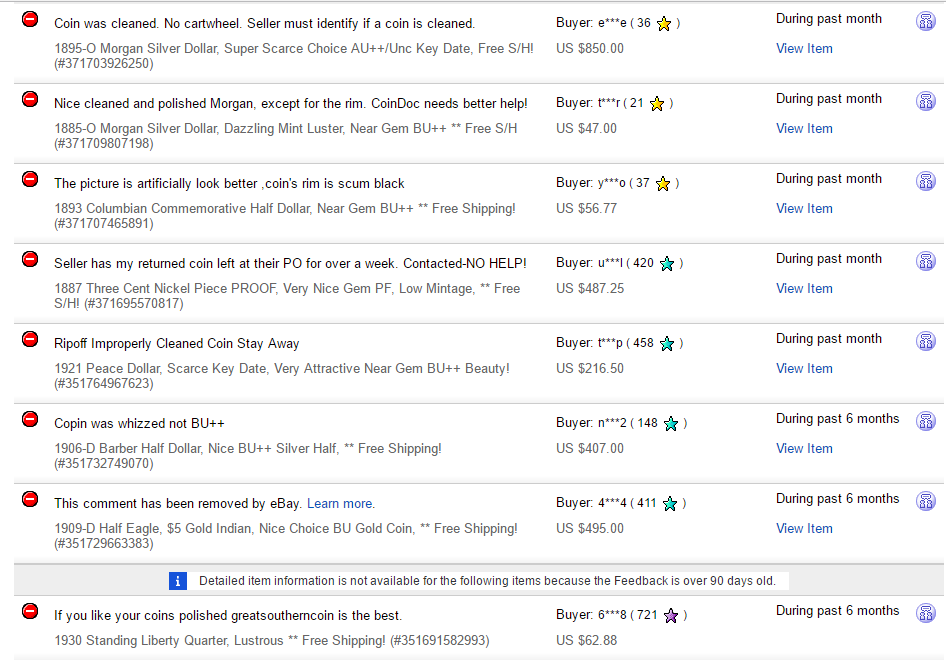The image size is (946, 660).
Task: Open View Item for 1909-D Half Eagle
Action: click(x=804, y=528)
